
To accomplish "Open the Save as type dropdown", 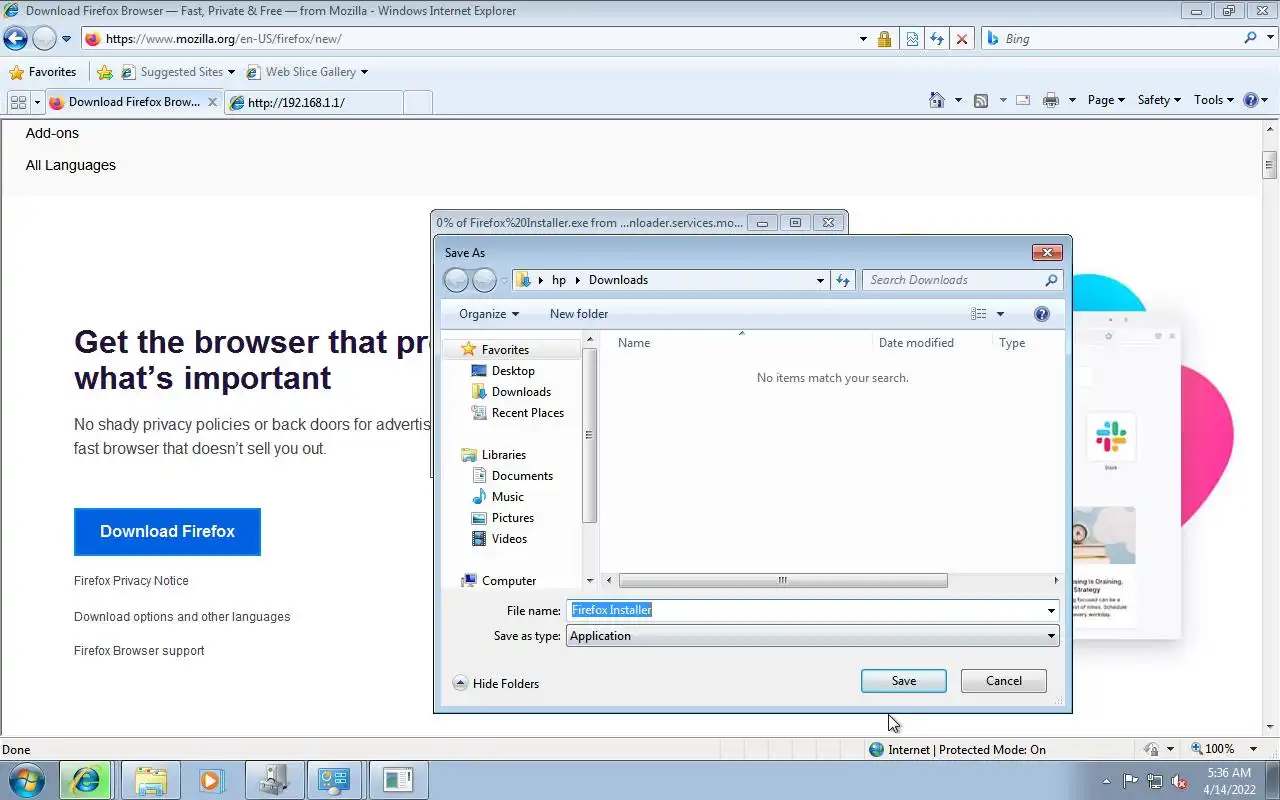I will tap(812, 636).
